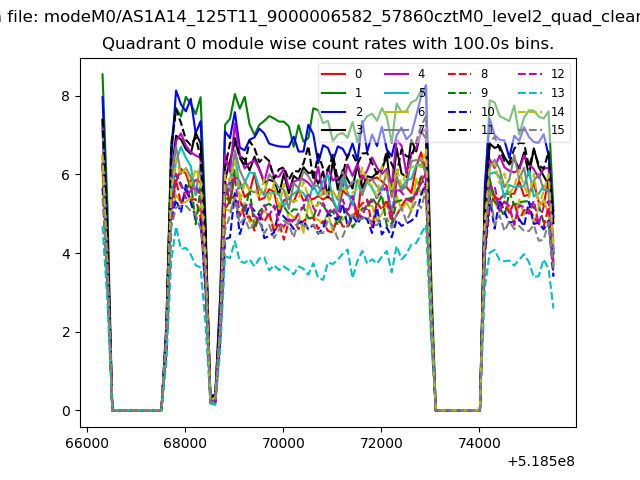The height and width of the screenshot is (480, 640).
Task: Click the dashed cyan legend entry 13
Action: click(541, 93)
